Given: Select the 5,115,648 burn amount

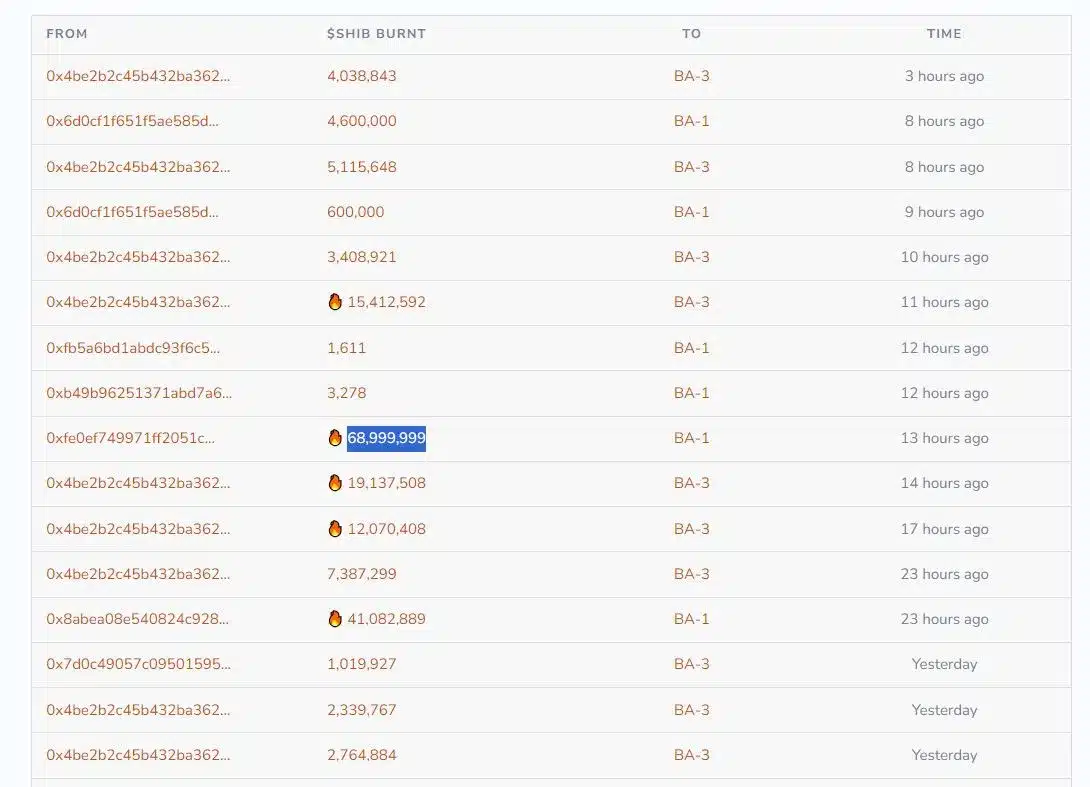Looking at the screenshot, I should click(361, 167).
